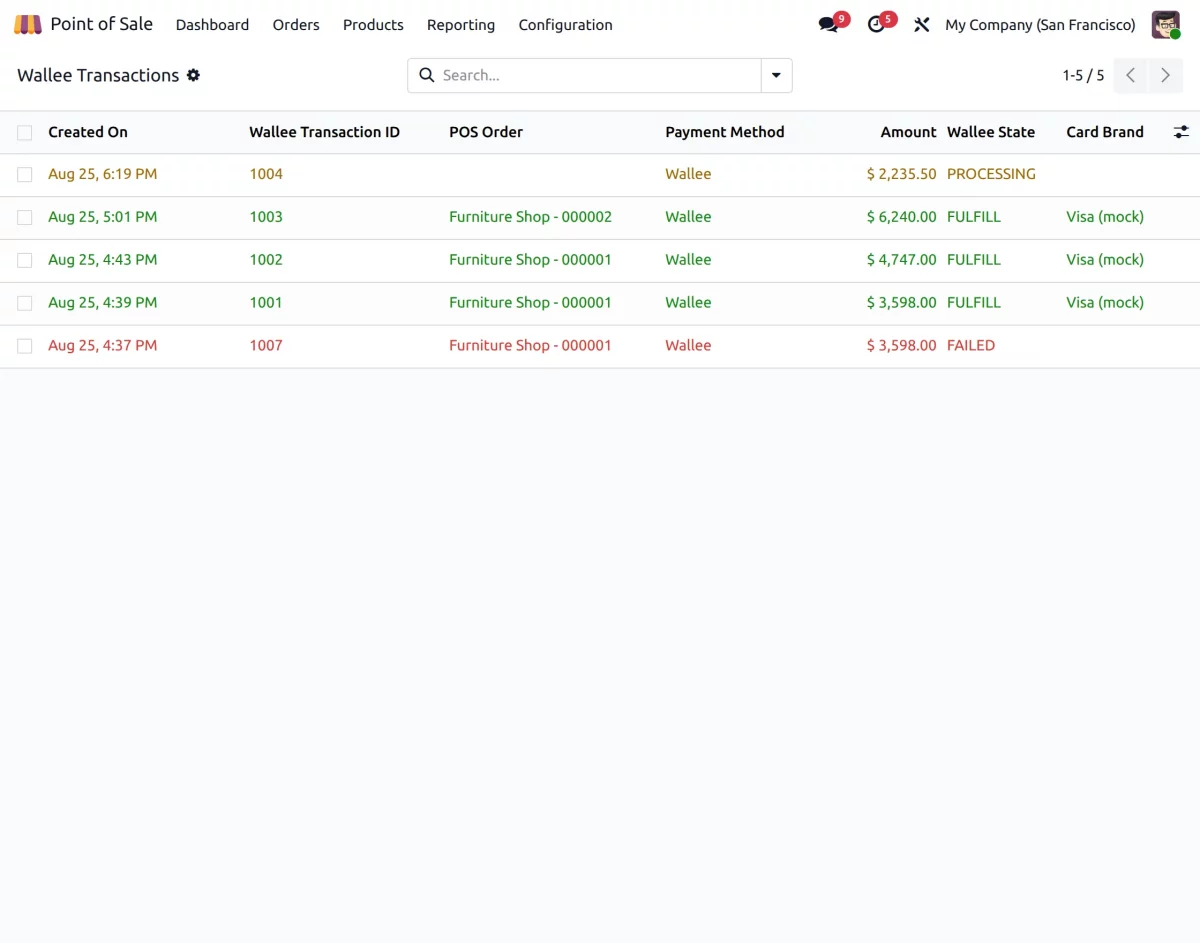Open the user avatar menu
Screen dimensions: 1200x943
coord(1166,24)
